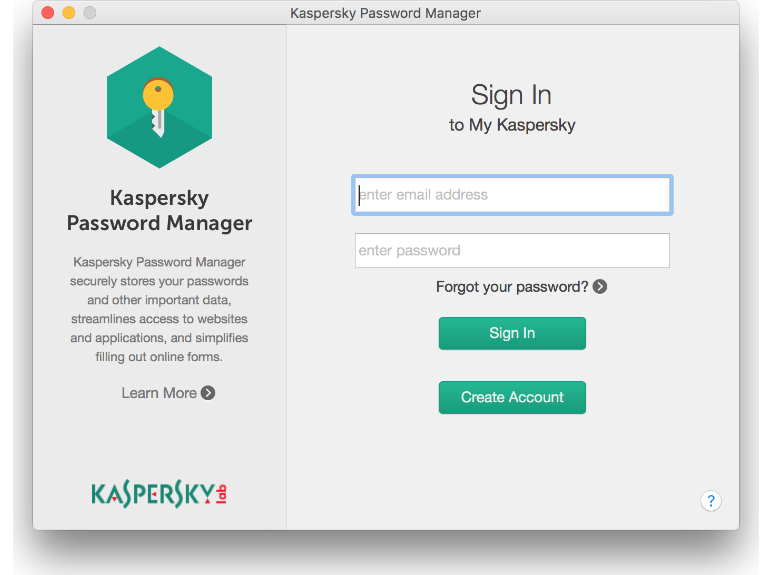Open the 'Forgot your password?' link
Image resolution: width=772 pixels, height=575 pixels.
pos(512,287)
